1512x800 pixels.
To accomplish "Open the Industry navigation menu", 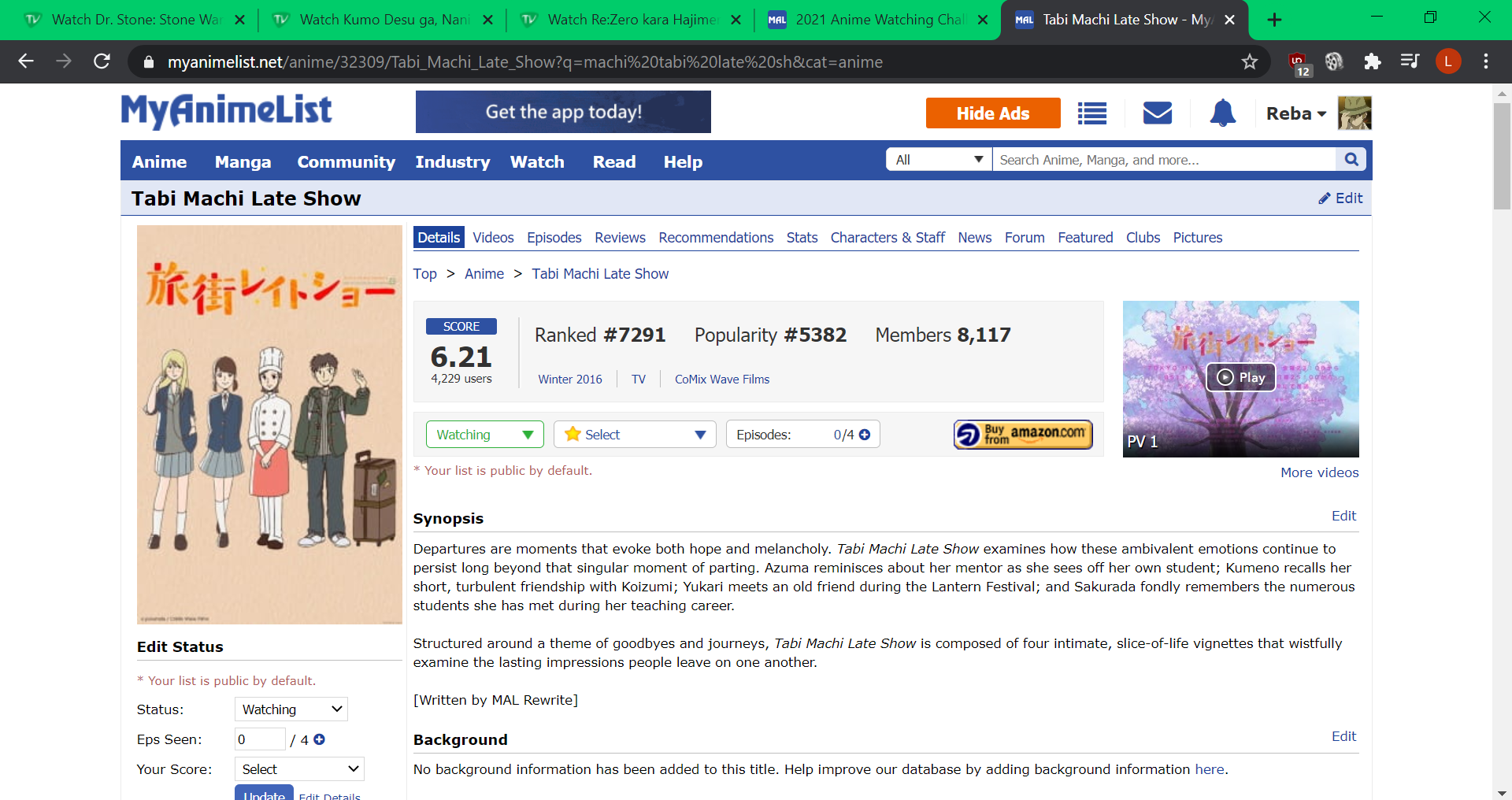I will (453, 162).
